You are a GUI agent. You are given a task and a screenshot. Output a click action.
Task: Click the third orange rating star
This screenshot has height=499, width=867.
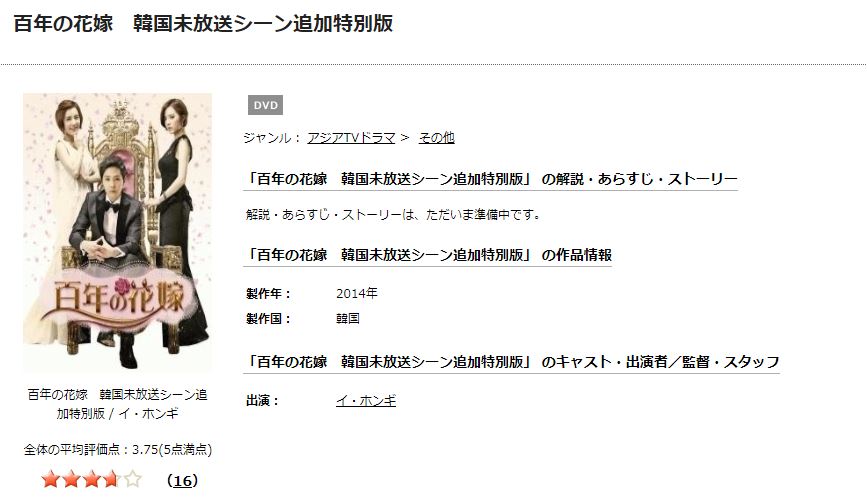point(92,479)
